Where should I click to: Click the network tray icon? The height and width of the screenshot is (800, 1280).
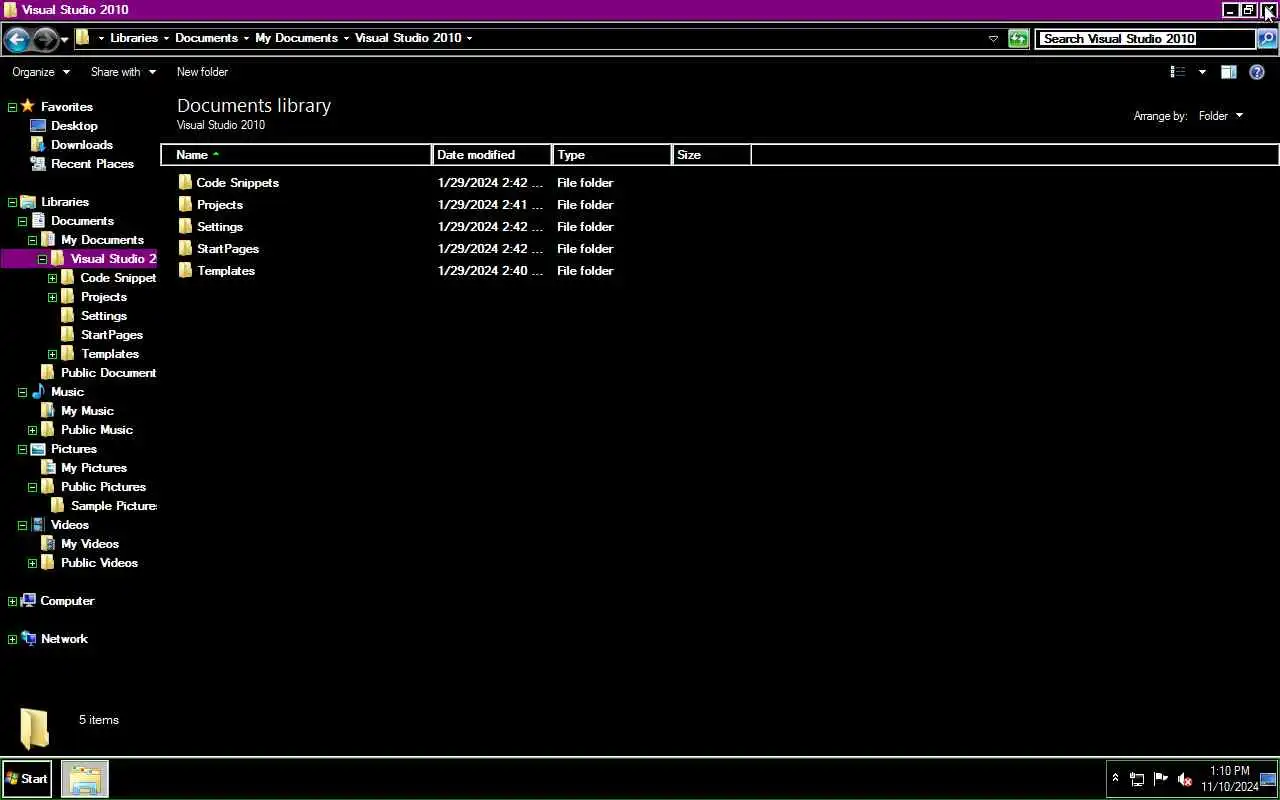pyautogui.click(x=1137, y=779)
